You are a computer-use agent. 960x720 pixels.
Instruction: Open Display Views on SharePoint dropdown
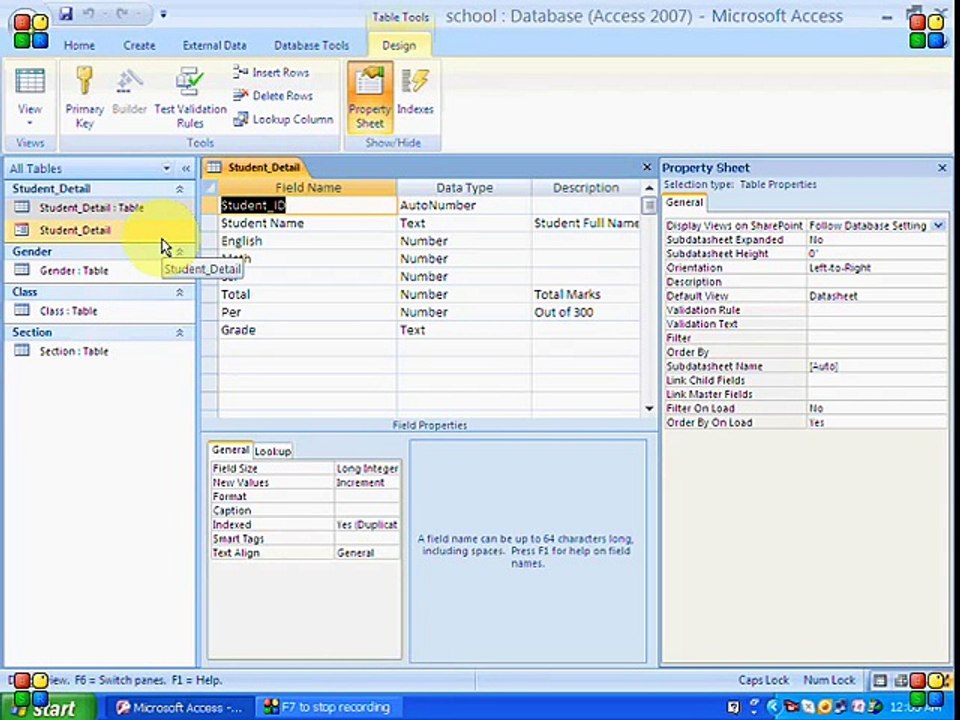939,226
